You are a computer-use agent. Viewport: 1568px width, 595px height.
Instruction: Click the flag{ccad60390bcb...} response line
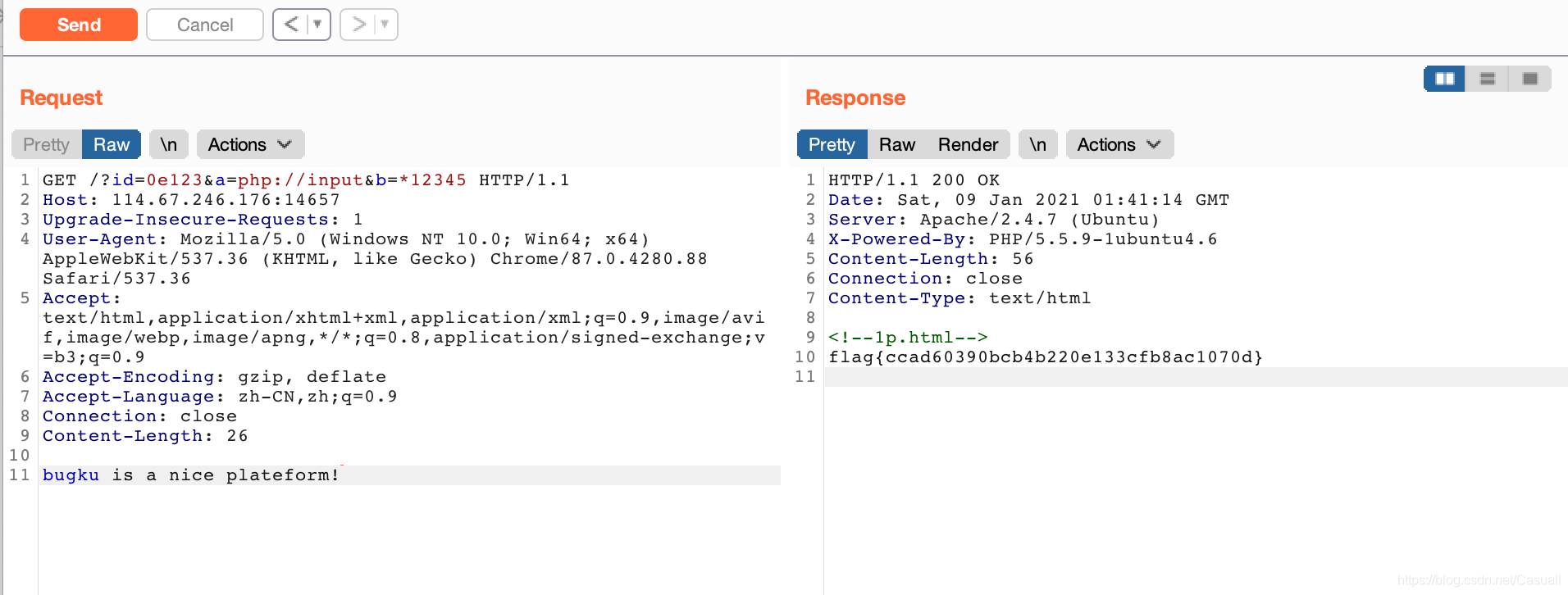pos(1046,357)
